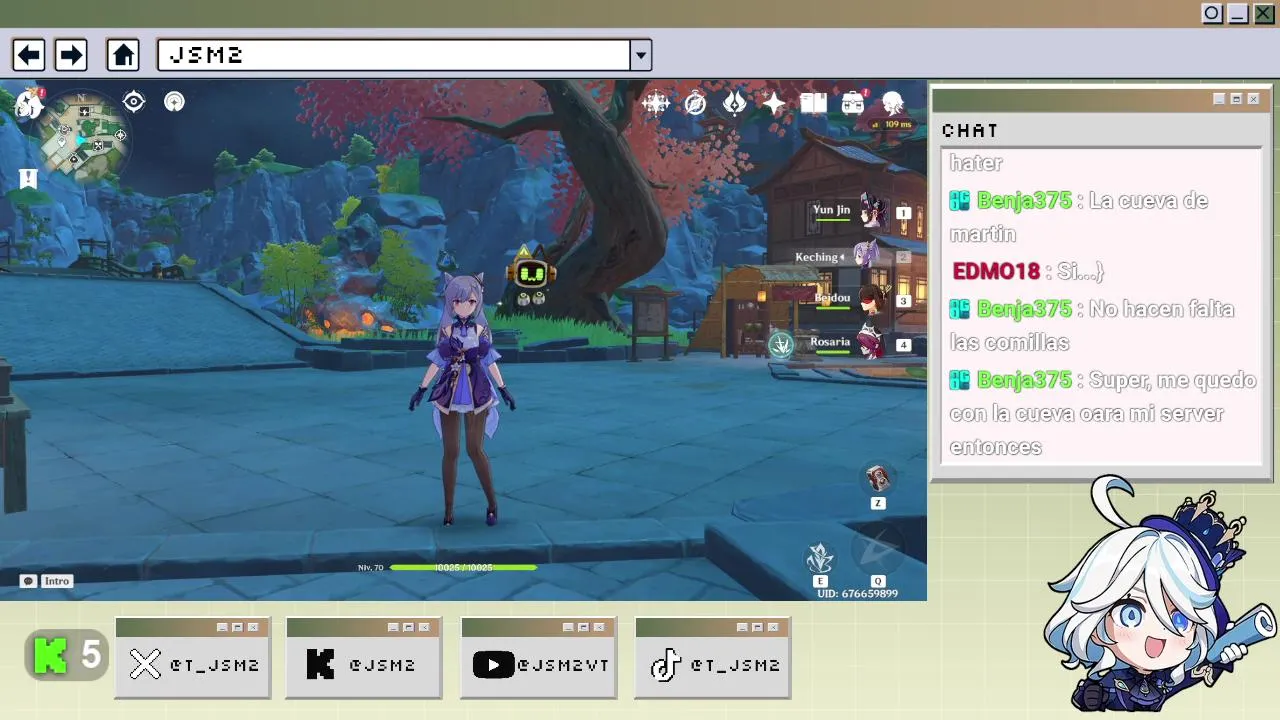Expand the address bar dropdown arrow
Viewport: 1280px width, 720px height.
coord(641,55)
